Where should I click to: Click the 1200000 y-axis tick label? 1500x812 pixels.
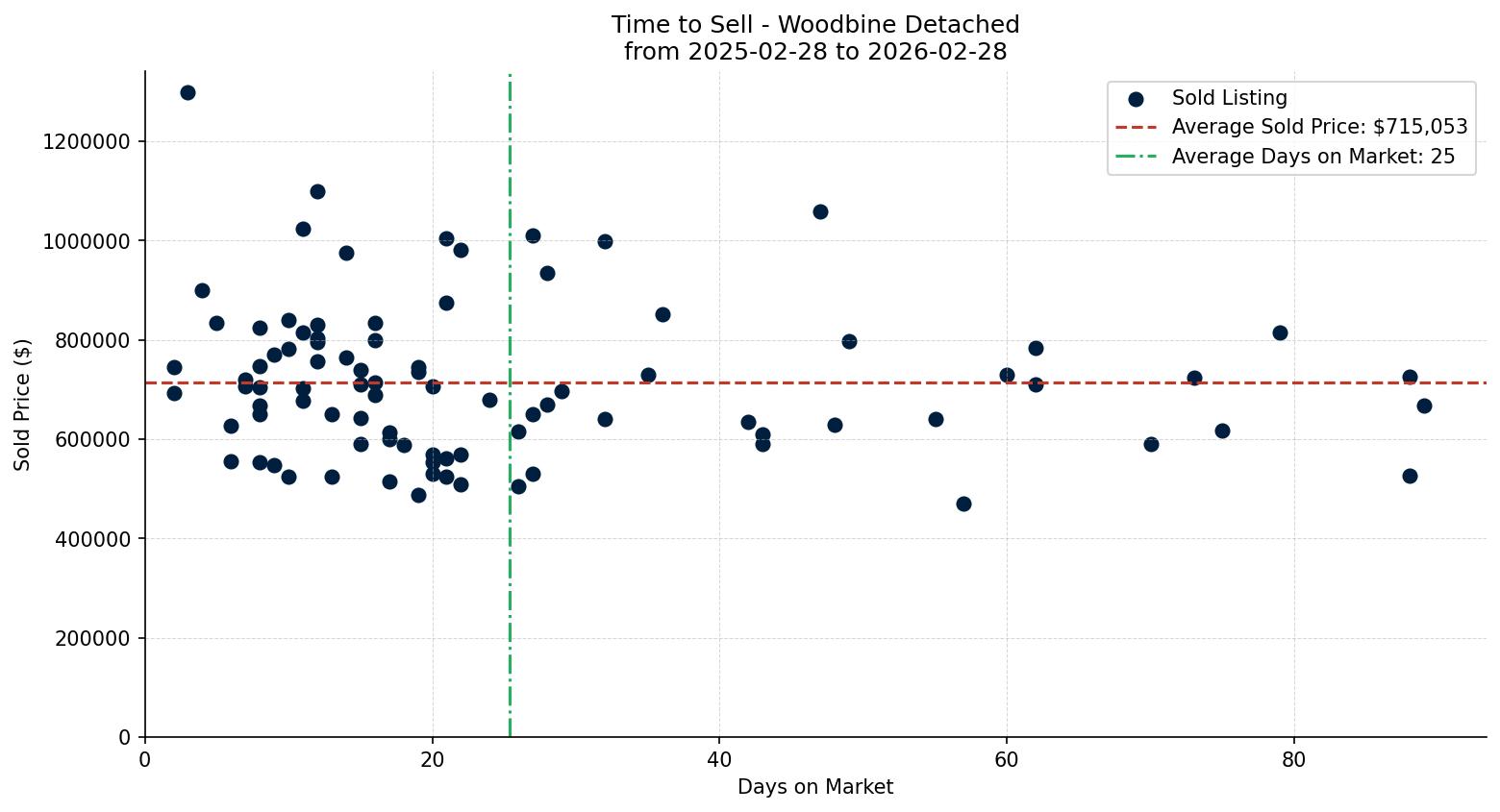coord(86,141)
